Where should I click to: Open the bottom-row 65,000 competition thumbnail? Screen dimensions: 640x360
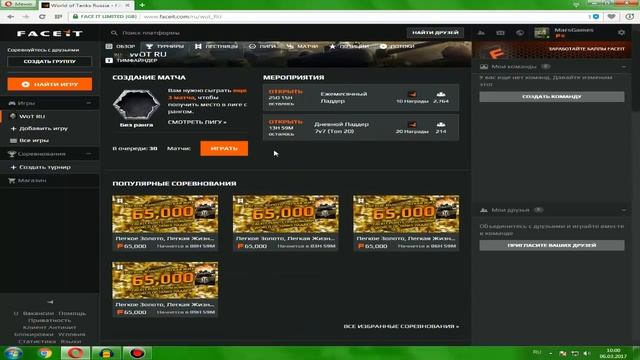[165, 280]
